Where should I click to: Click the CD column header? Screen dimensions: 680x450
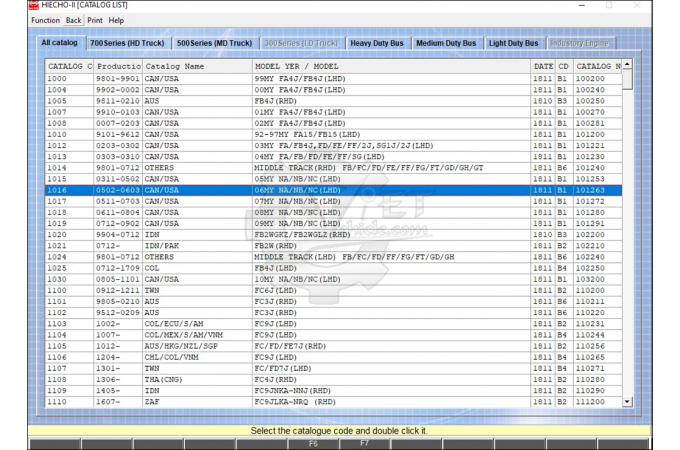564,66
